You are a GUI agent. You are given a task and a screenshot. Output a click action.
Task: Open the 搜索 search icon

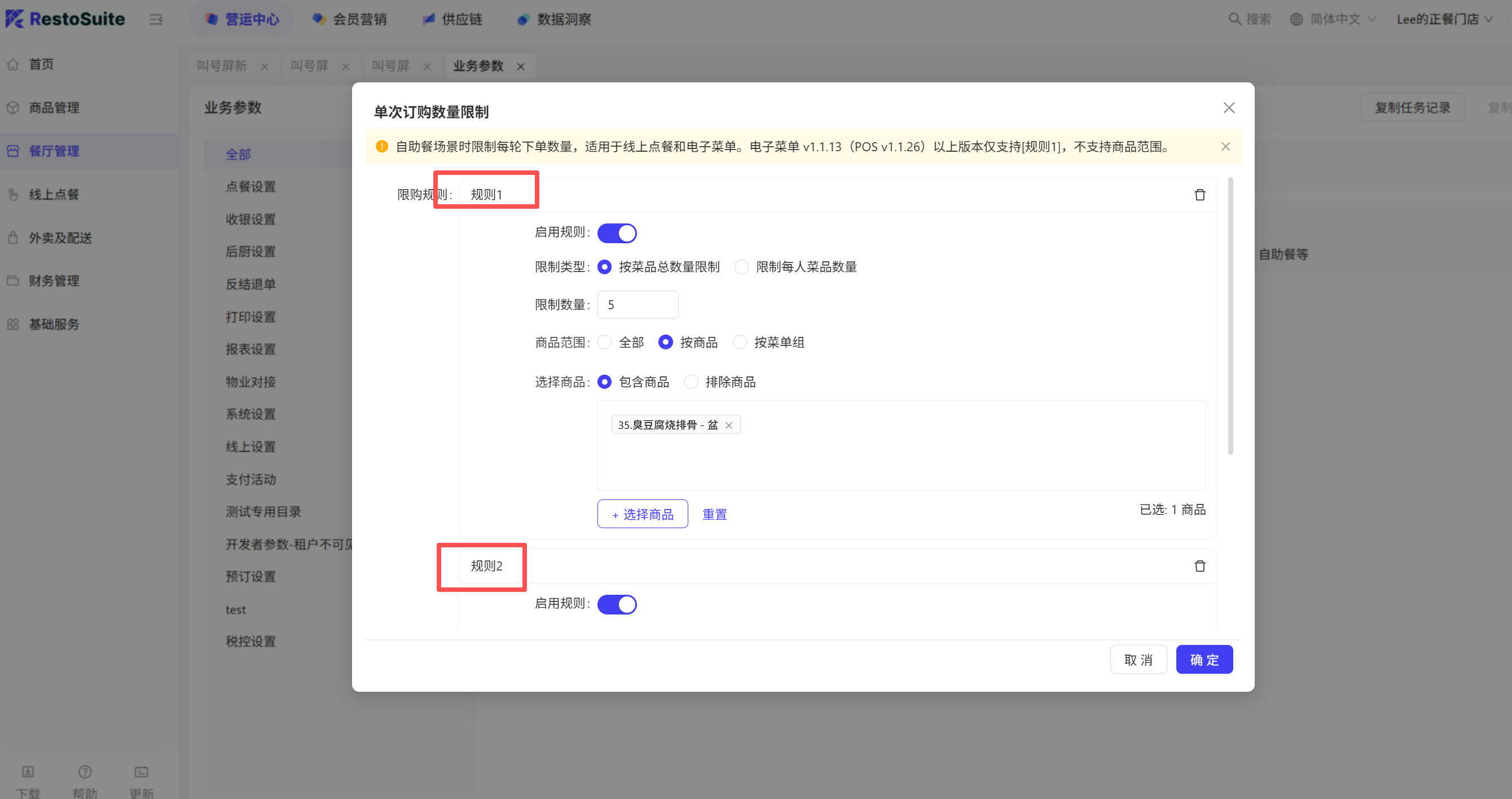[x=1234, y=19]
